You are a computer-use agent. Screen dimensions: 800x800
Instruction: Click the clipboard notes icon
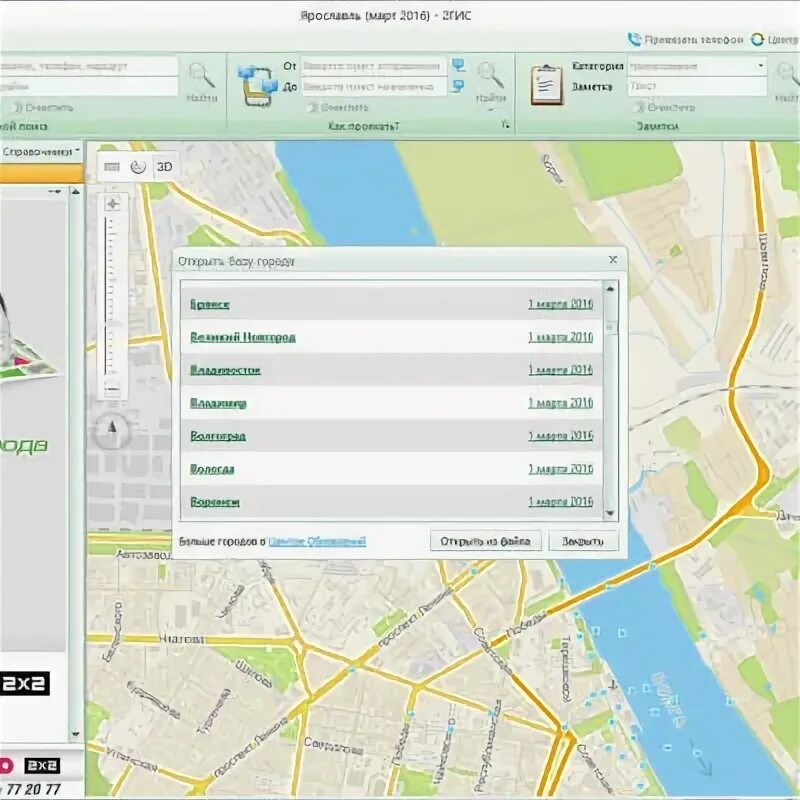pyautogui.click(x=546, y=85)
